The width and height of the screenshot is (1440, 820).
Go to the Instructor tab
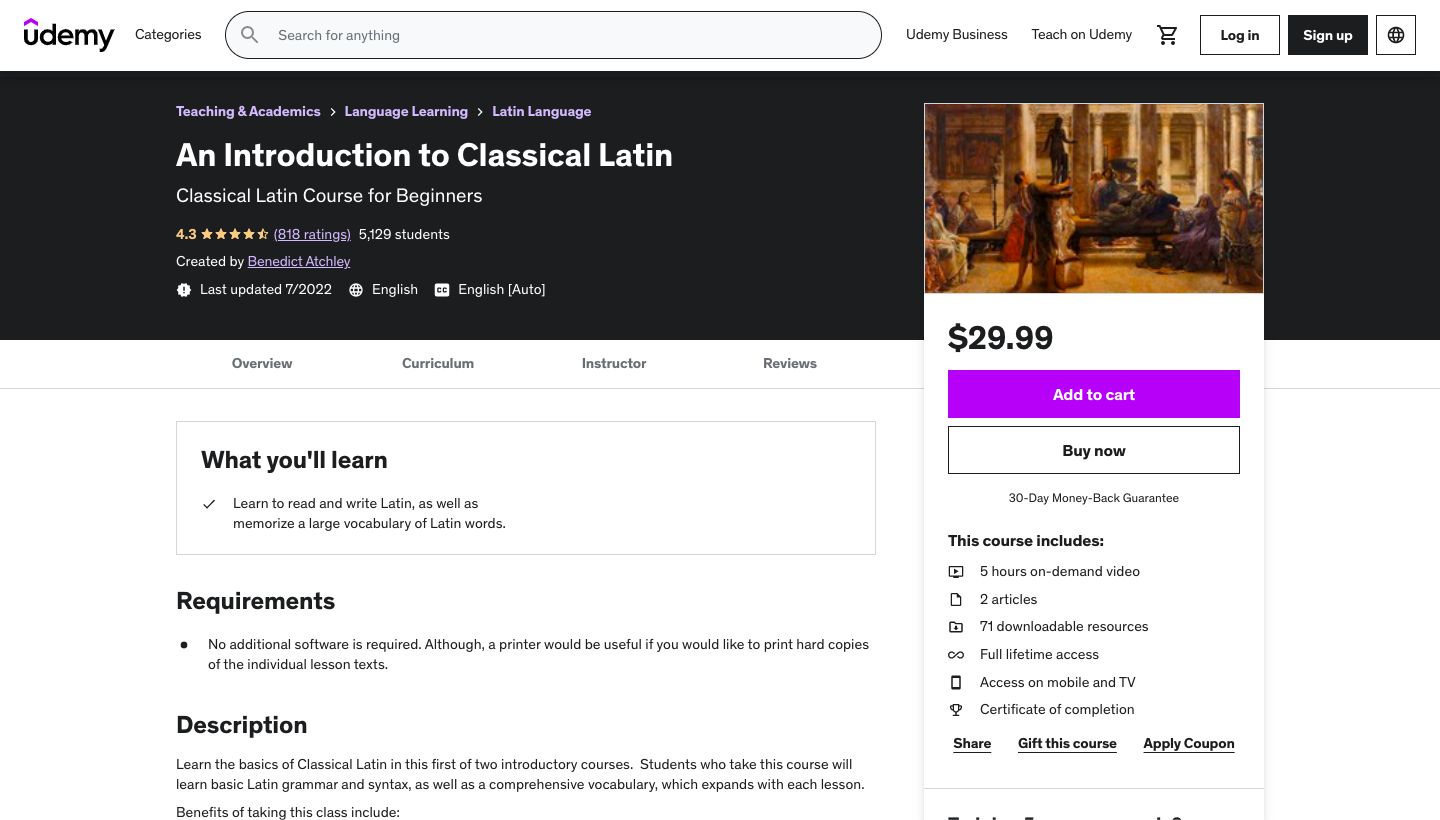pos(614,364)
